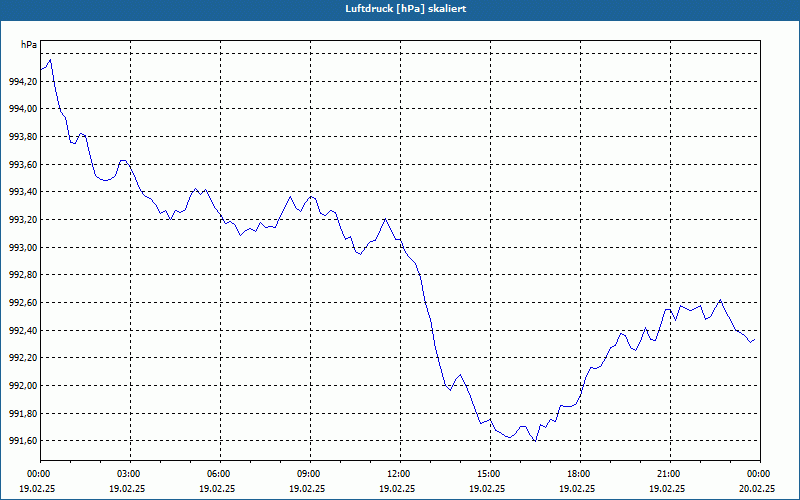Click the 18:00 time axis label
Viewport: 800px width, 500px height.
point(580,474)
